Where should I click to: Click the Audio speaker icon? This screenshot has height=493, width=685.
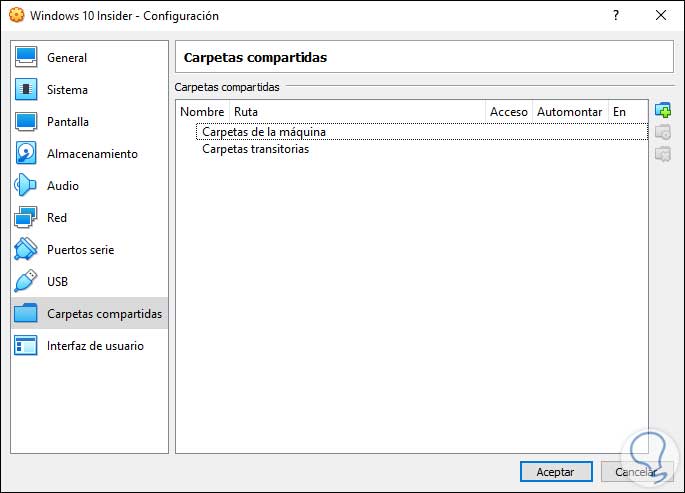pos(27,186)
